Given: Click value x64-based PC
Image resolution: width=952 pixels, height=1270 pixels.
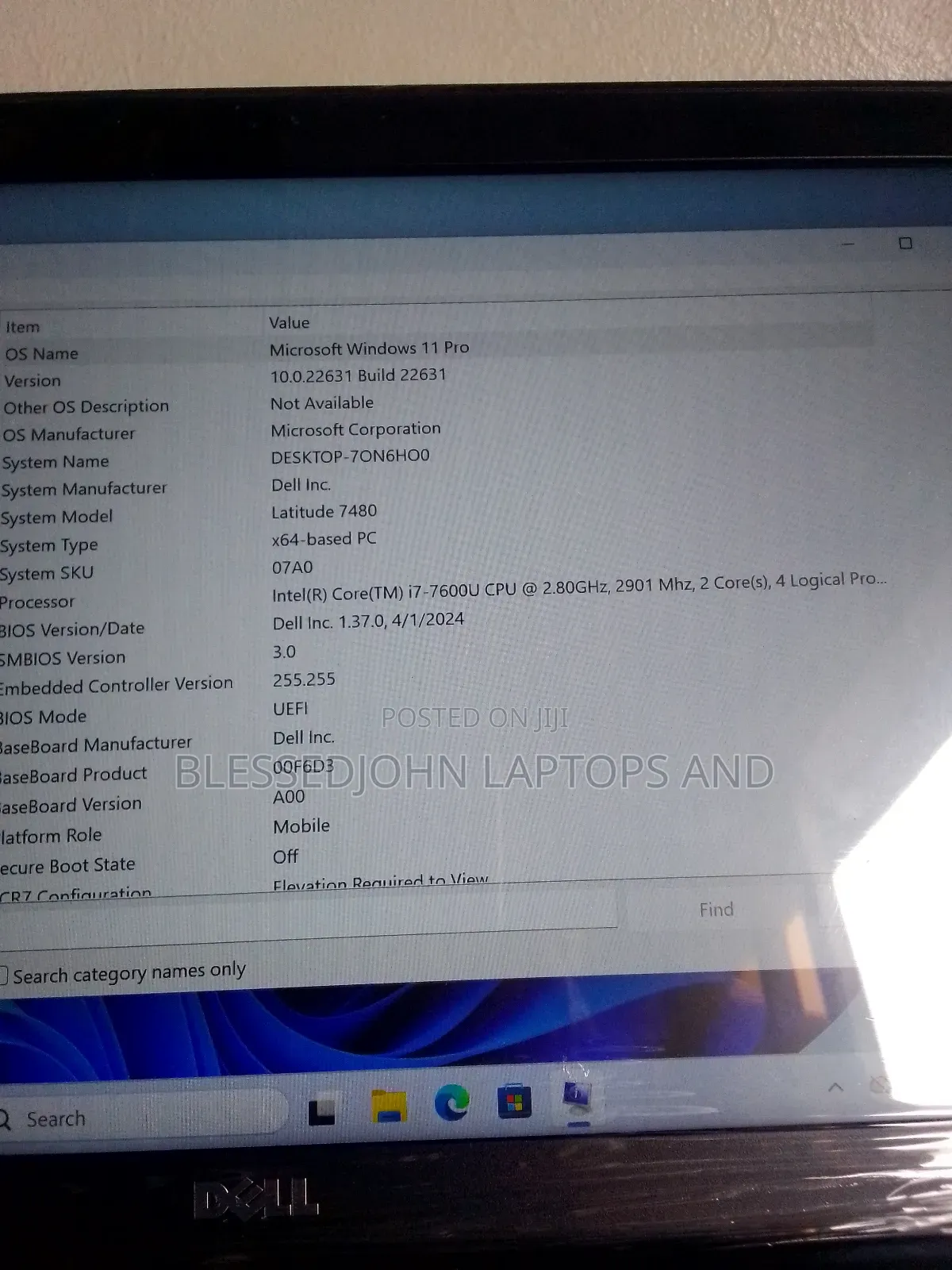Looking at the screenshot, I should (x=324, y=539).
